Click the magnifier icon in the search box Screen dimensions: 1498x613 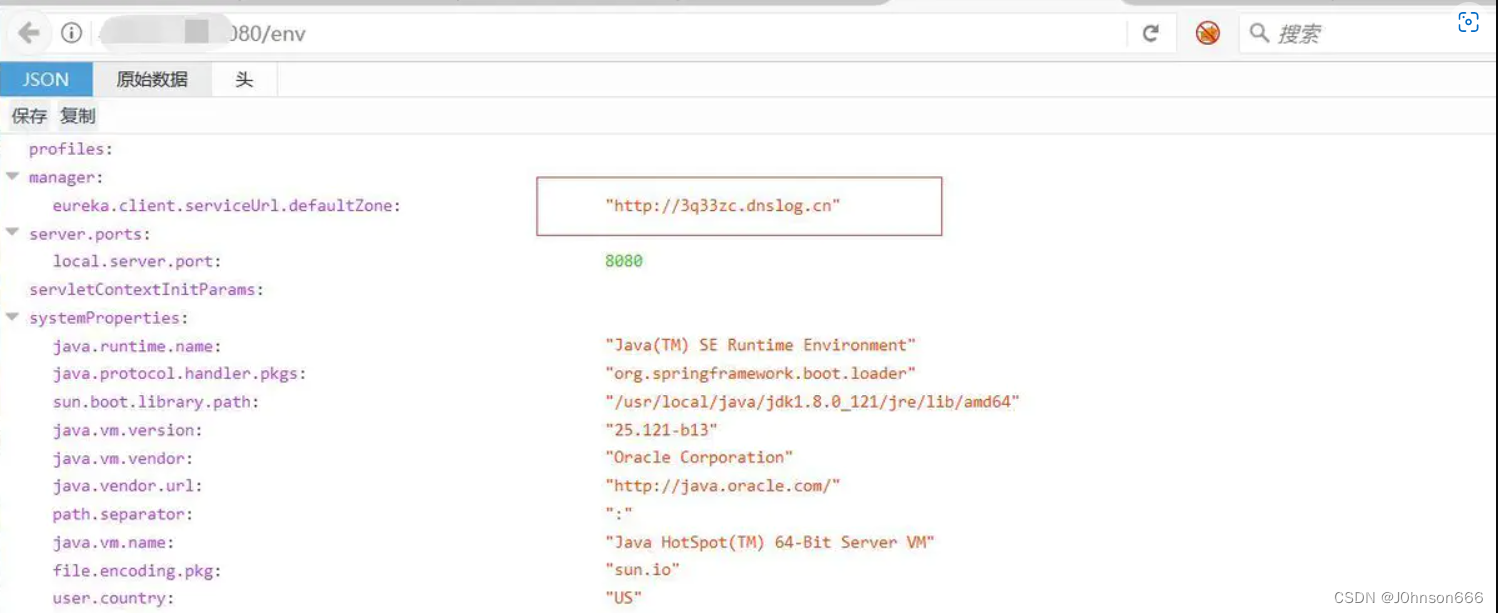click(x=1258, y=32)
